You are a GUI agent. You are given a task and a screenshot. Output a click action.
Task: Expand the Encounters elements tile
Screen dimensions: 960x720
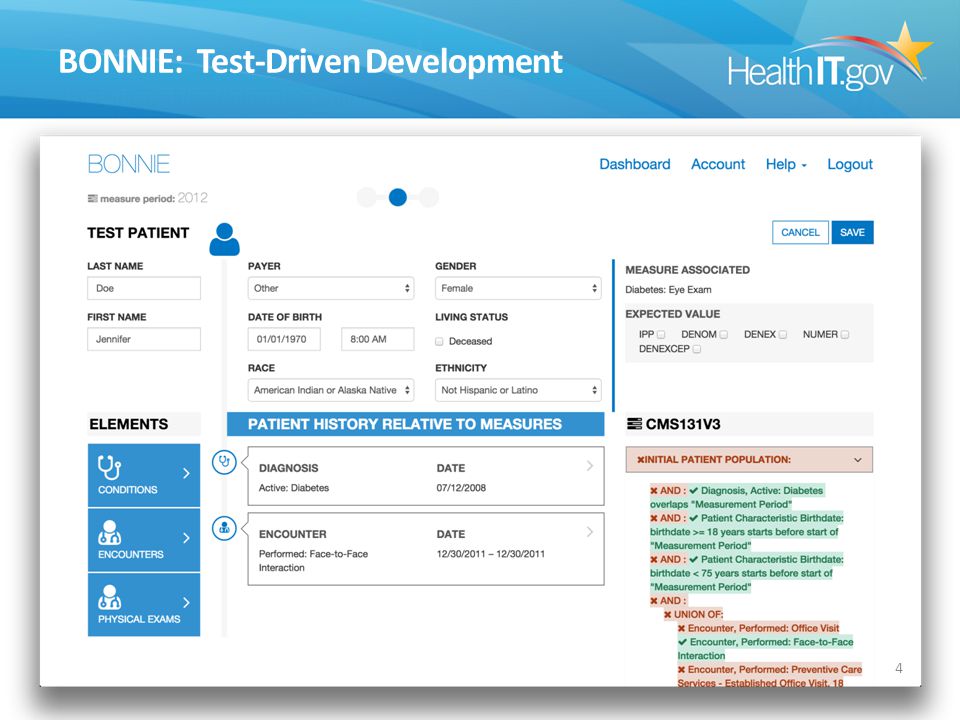pyautogui.click(x=144, y=540)
